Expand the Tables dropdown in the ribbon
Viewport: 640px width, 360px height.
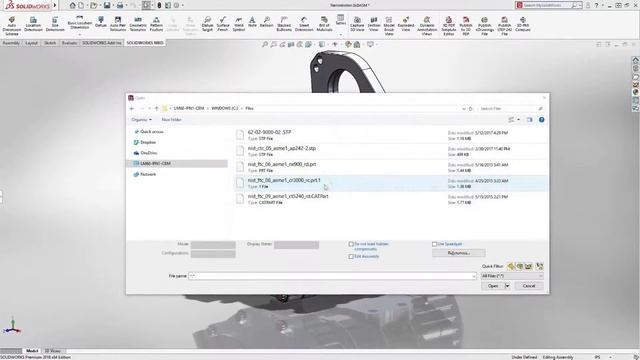pos(340,35)
